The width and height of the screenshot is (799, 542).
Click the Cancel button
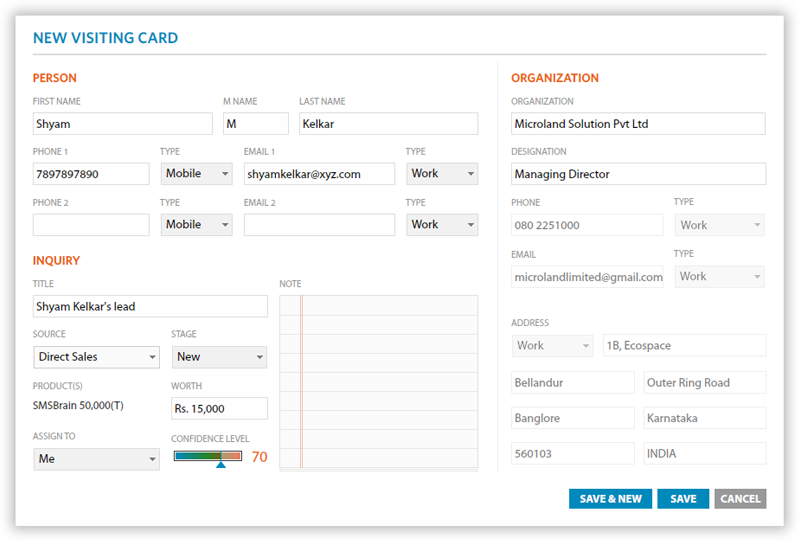tap(740, 499)
